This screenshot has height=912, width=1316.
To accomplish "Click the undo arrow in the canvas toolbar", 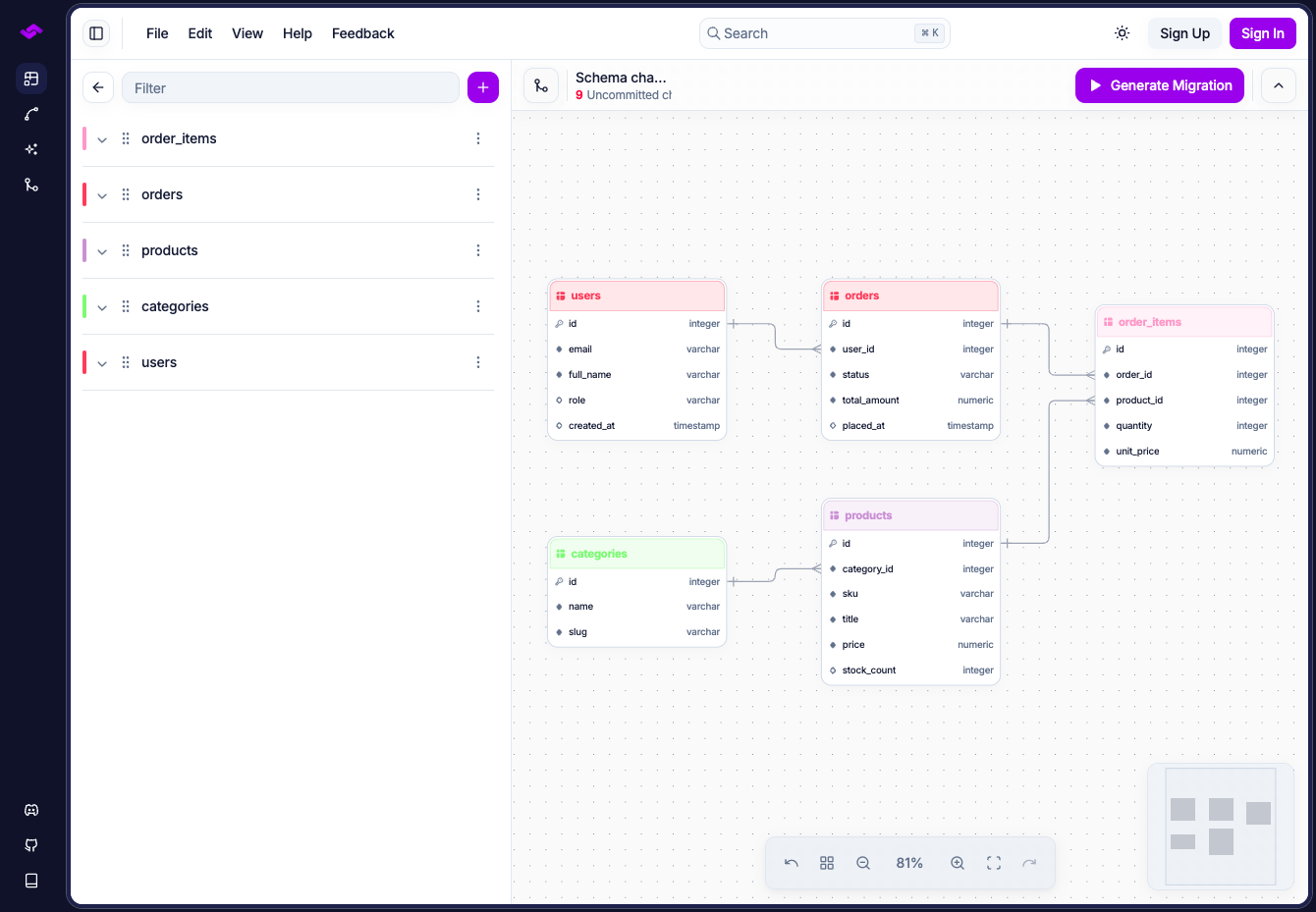I will click(792, 863).
